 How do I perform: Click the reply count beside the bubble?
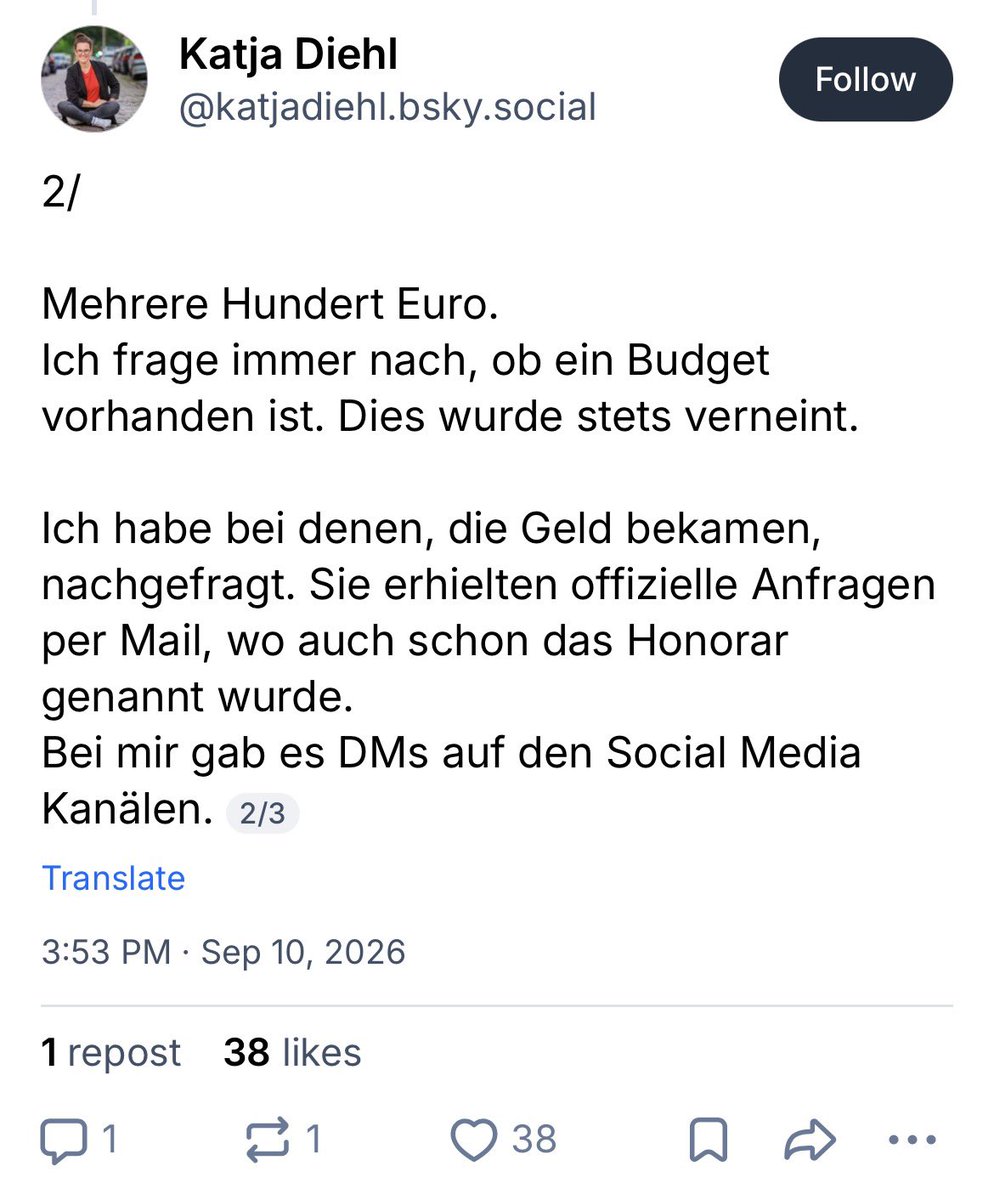tap(110, 1140)
